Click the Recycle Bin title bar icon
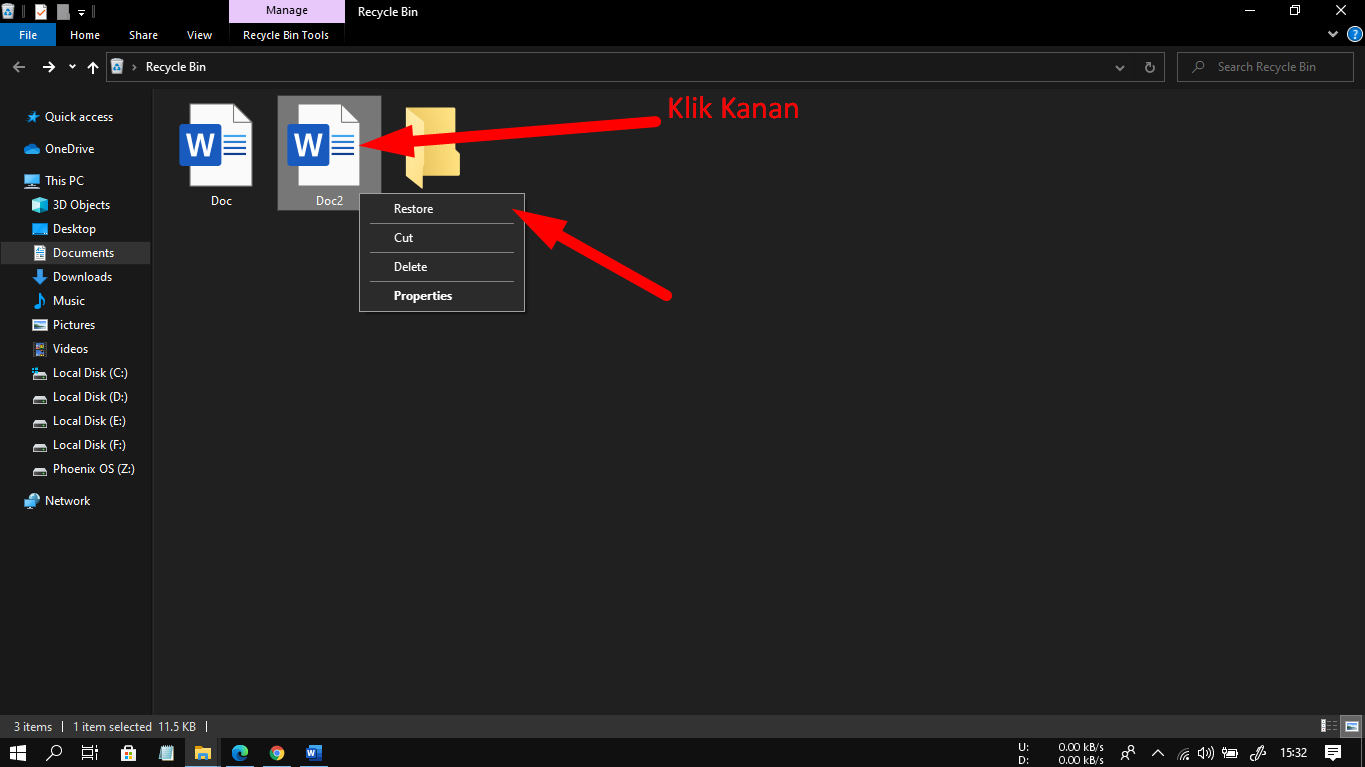 coord(8,12)
